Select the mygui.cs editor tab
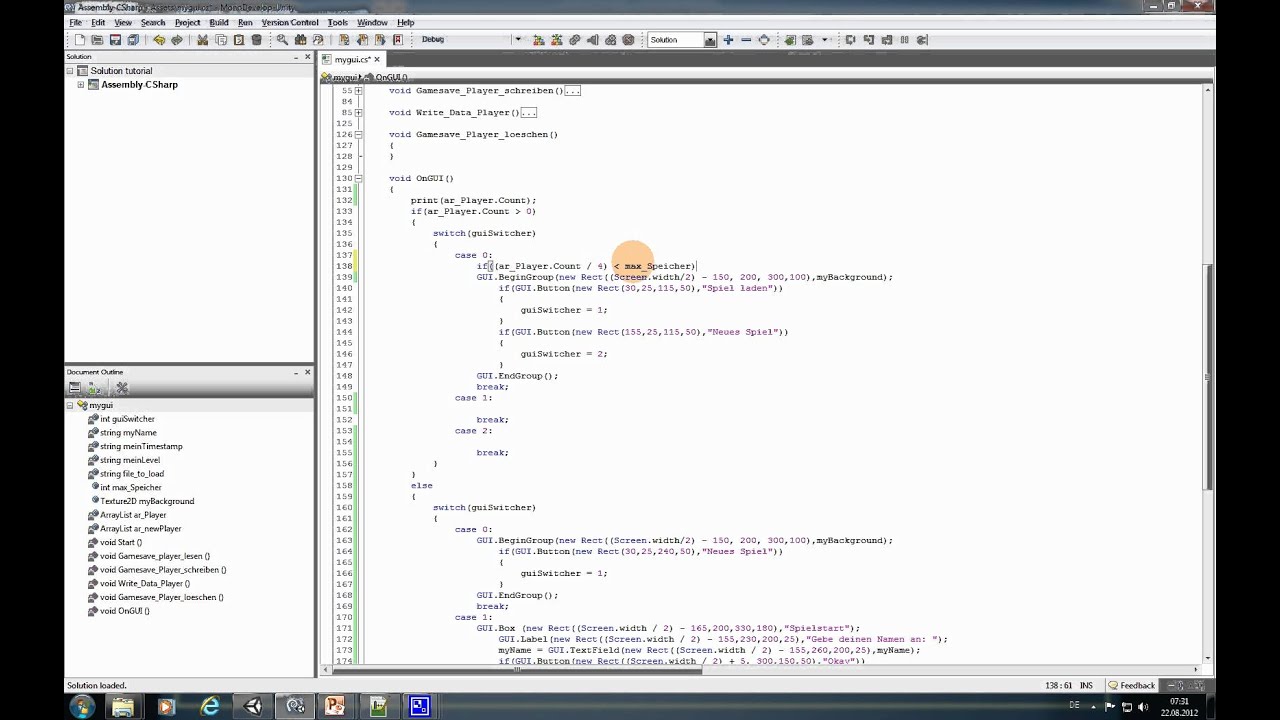The height and width of the screenshot is (720, 1280). click(x=352, y=60)
